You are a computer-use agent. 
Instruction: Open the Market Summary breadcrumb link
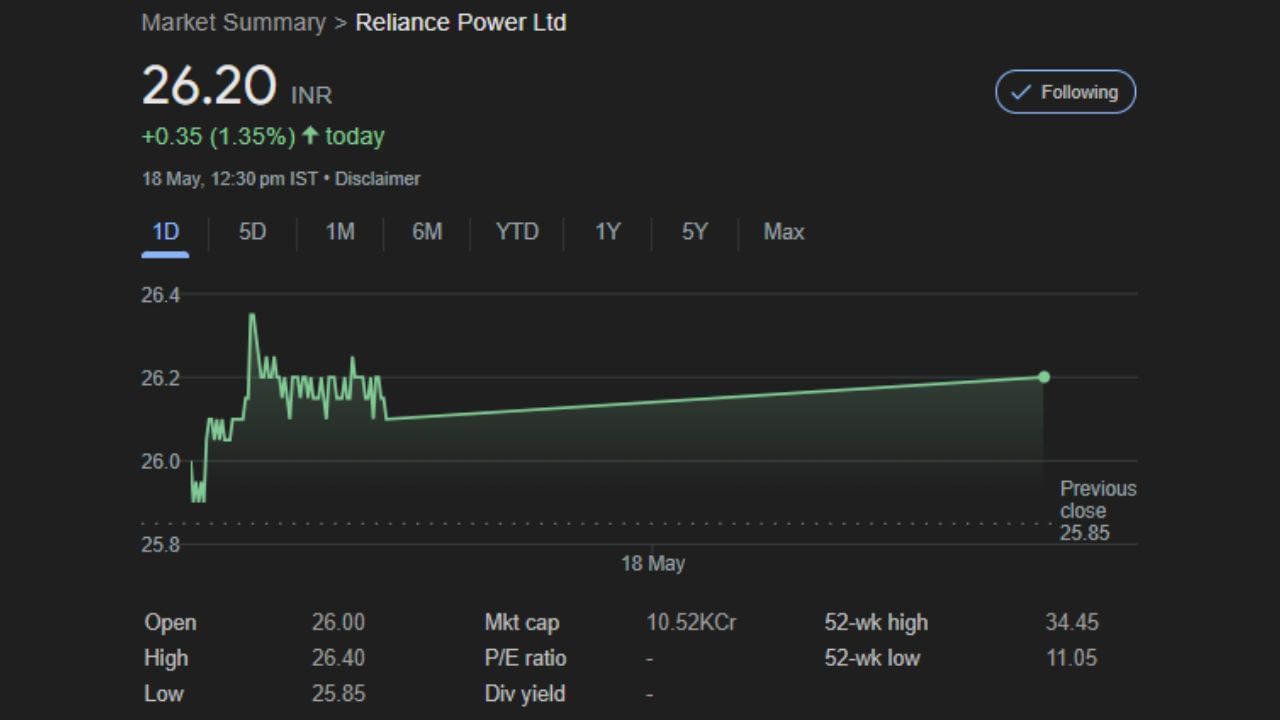click(x=233, y=22)
